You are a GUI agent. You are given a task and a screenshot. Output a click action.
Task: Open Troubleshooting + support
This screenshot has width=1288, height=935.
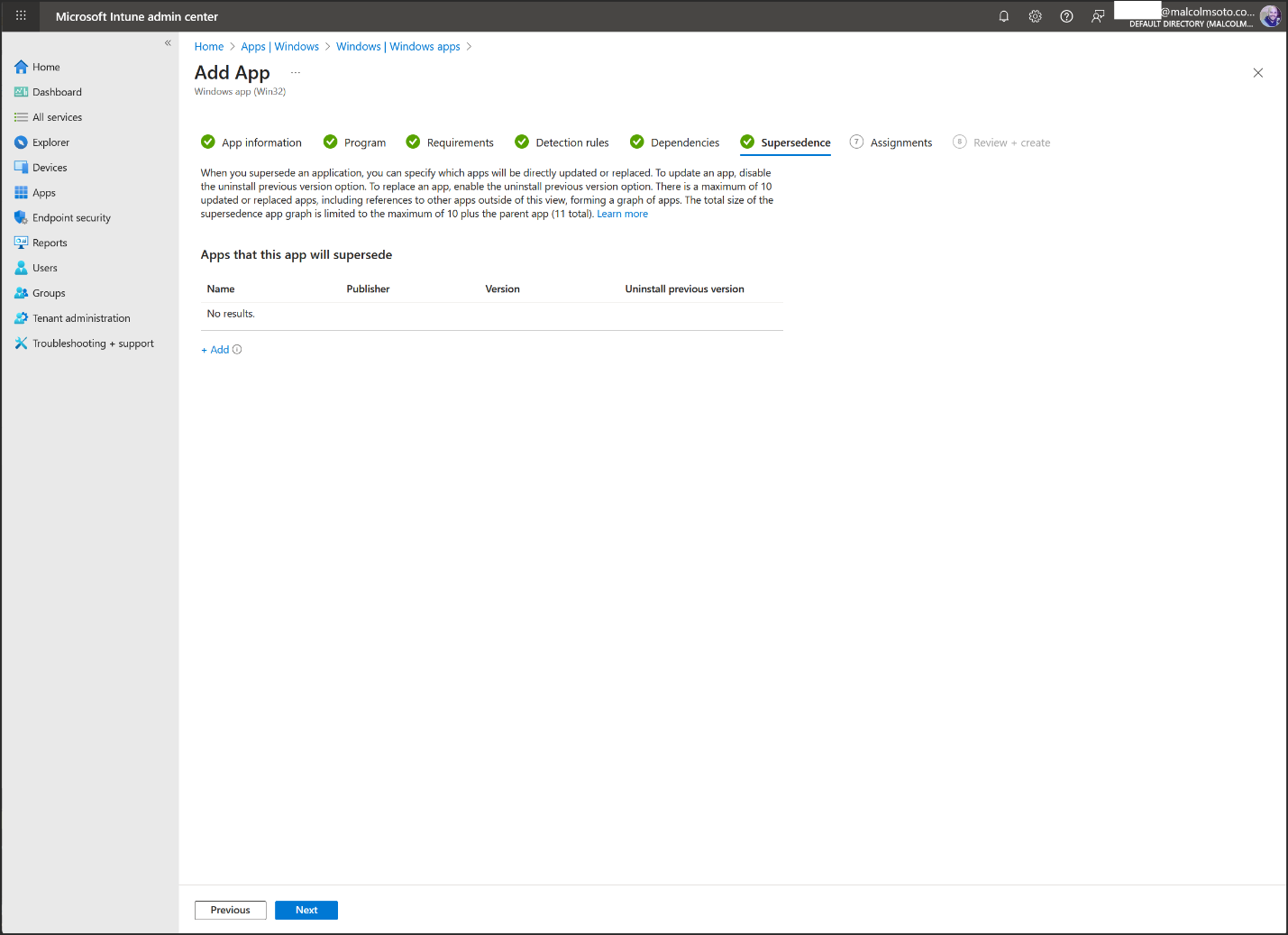(x=93, y=343)
